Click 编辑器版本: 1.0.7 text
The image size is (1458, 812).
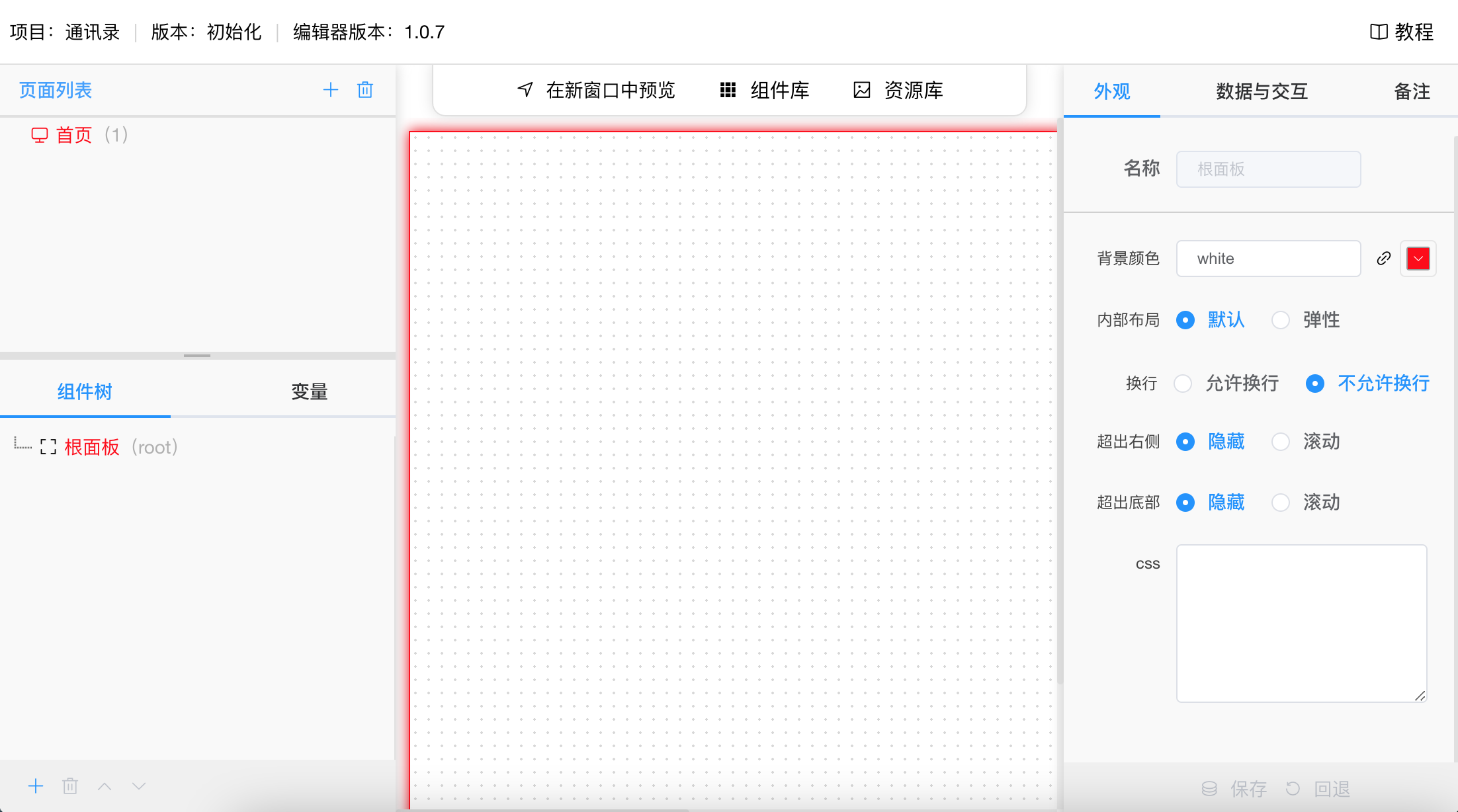point(368,32)
